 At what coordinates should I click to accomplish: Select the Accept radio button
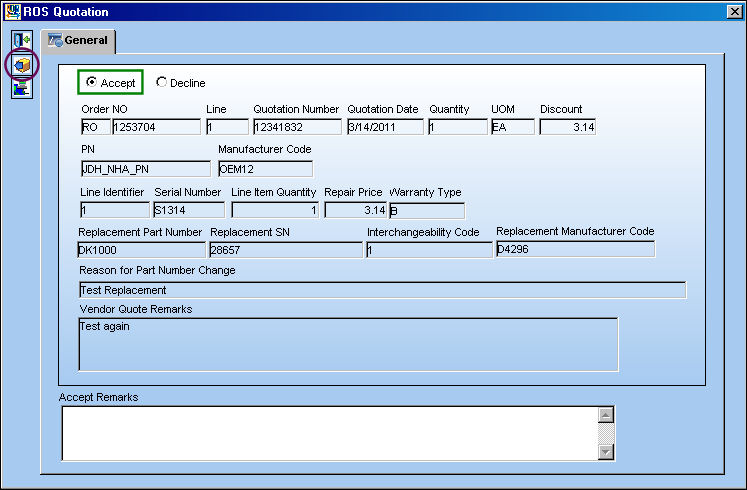pyautogui.click(x=91, y=82)
